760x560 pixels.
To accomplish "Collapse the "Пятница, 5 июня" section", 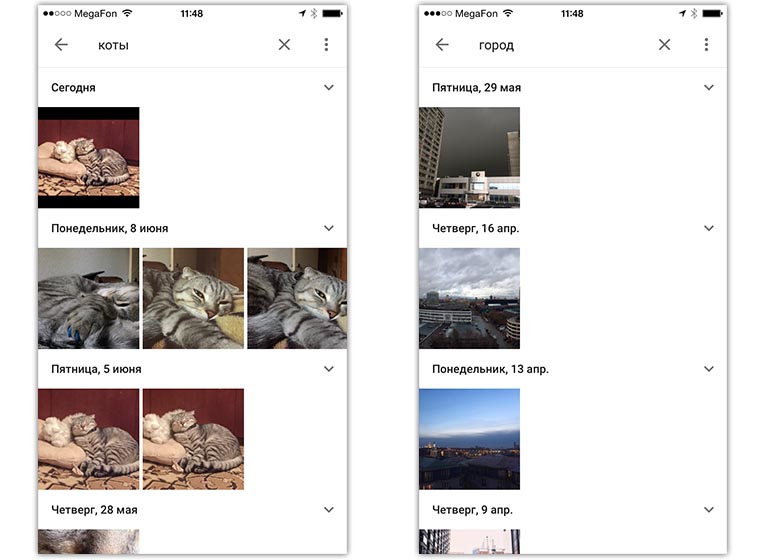I will click(x=328, y=369).
